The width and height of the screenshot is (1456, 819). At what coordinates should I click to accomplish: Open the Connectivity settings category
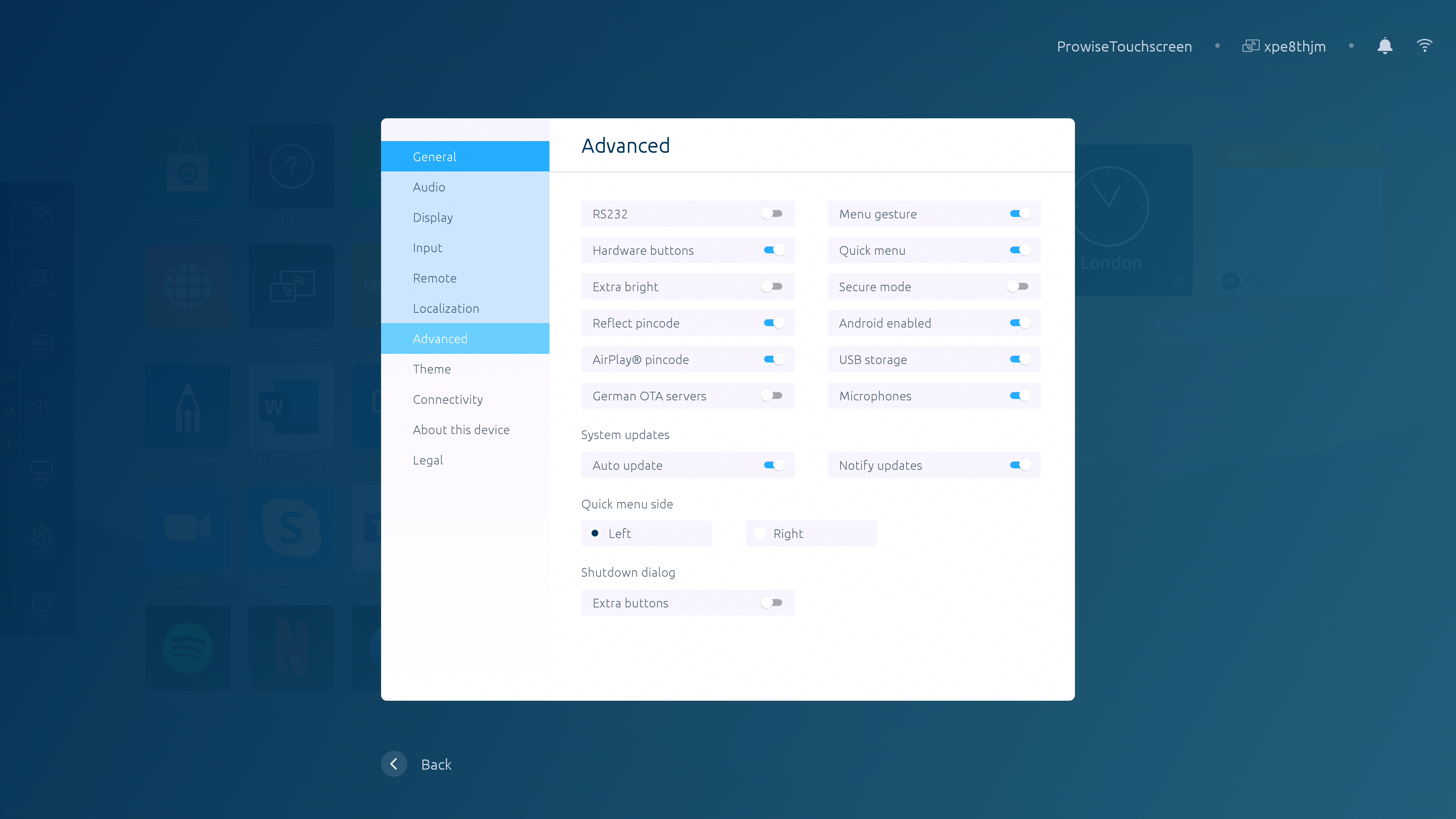point(465,399)
